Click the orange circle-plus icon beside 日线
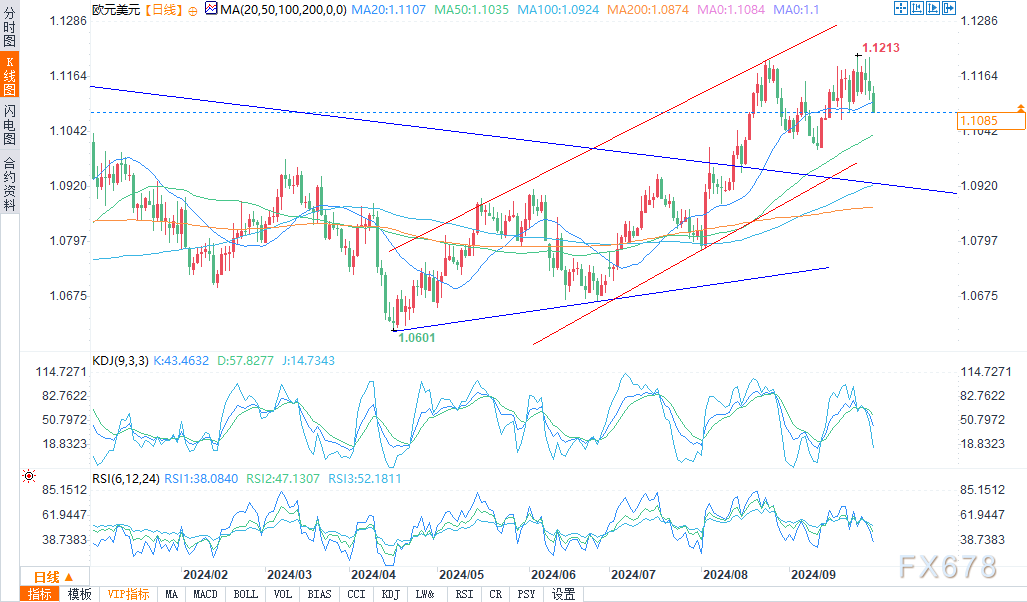The width and height of the screenshot is (1027, 602). click(x=193, y=10)
